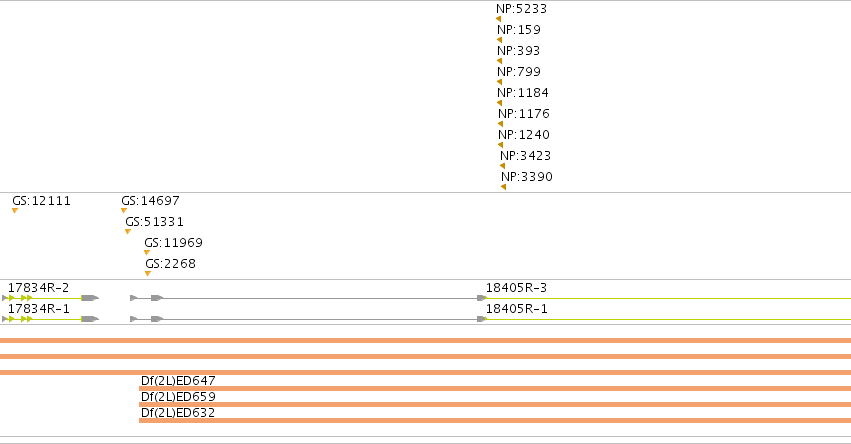The image size is (851, 444).
Task: Select the orange Df(2L)ED659 deficiency bar
Action: (x=495, y=404)
